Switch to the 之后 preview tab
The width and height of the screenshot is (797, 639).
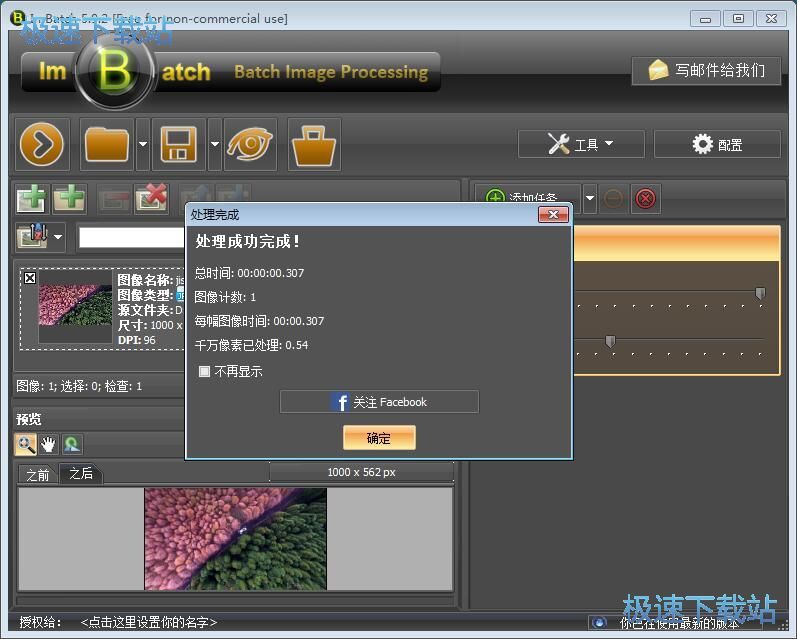[x=81, y=474]
